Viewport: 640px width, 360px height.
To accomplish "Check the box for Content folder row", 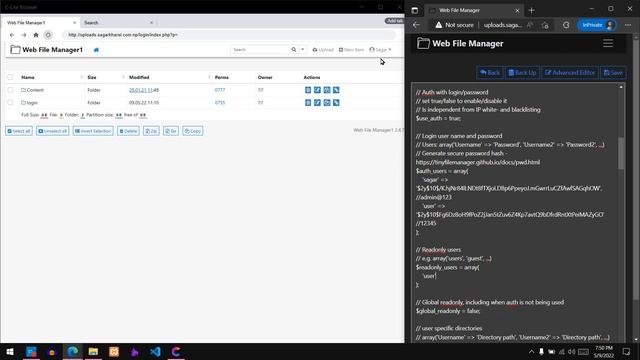I will click(10, 90).
